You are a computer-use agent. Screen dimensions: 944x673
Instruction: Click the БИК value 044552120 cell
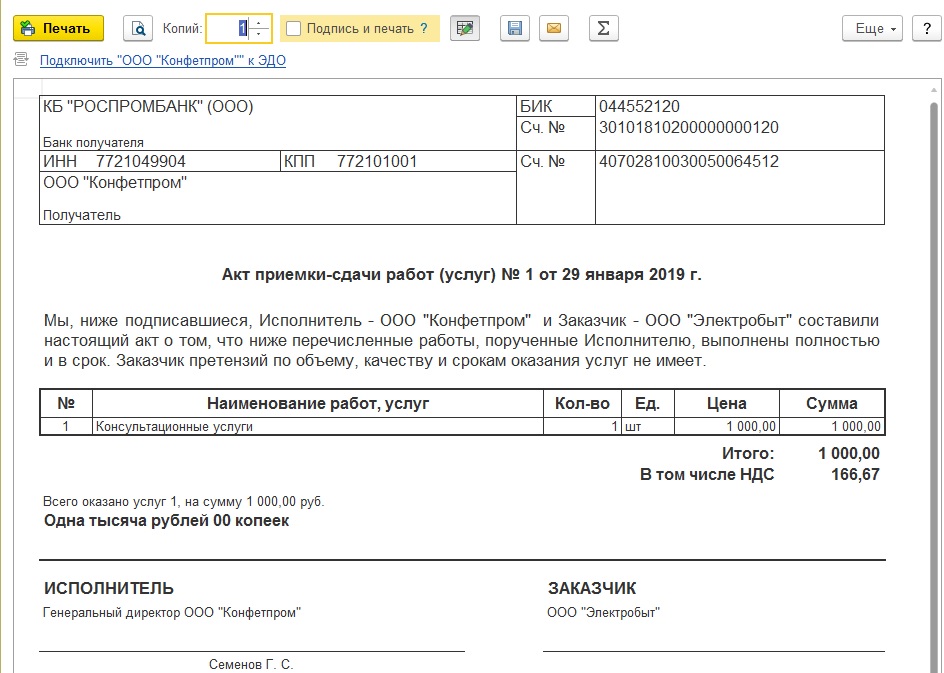coord(740,107)
